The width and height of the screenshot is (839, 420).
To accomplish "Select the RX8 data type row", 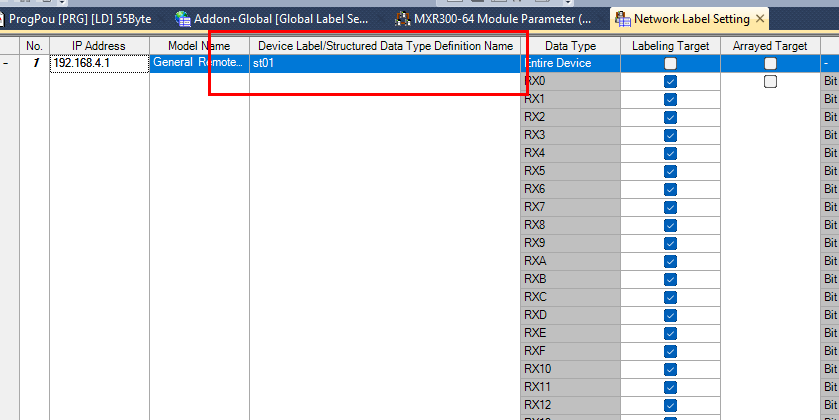I will 569,225.
